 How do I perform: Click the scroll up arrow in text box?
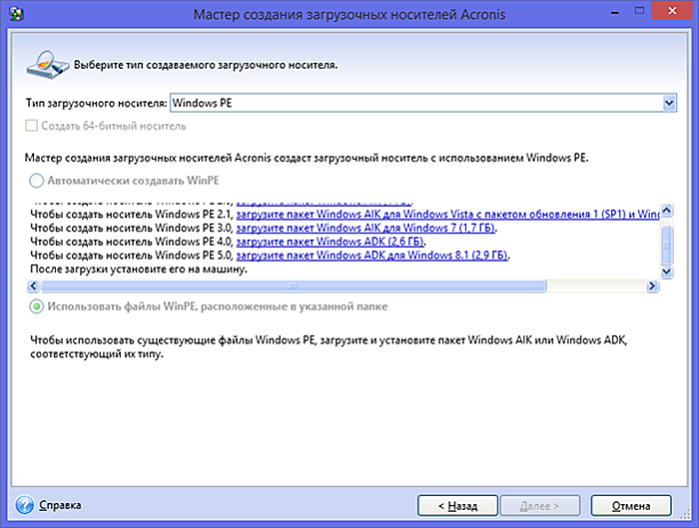coord(666,210)
